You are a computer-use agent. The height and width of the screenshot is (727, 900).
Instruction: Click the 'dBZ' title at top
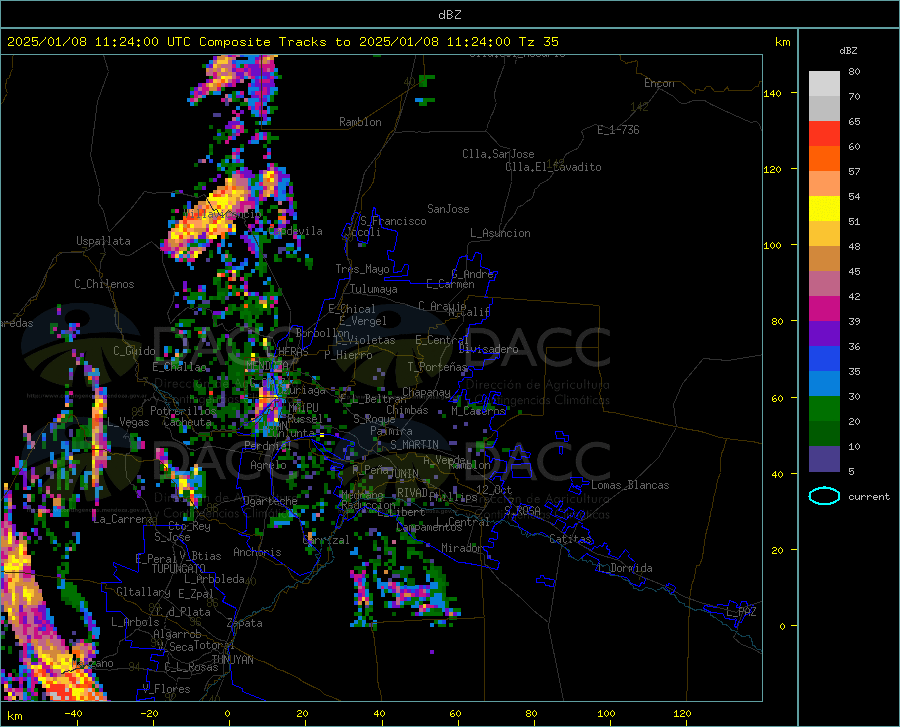click(449, 15)
